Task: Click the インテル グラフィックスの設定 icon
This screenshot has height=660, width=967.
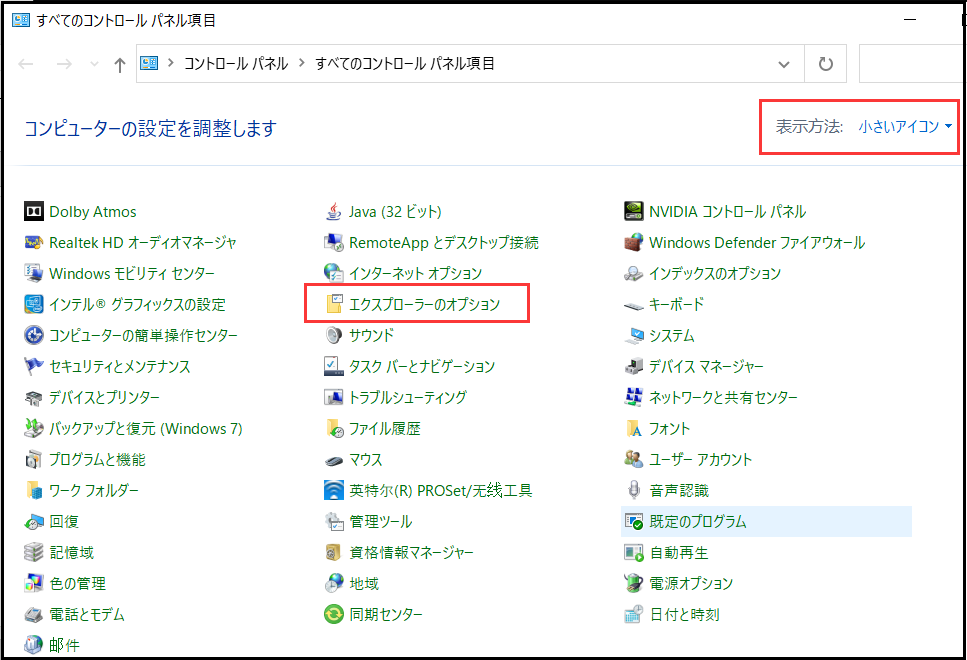Action: pos(33,304)
